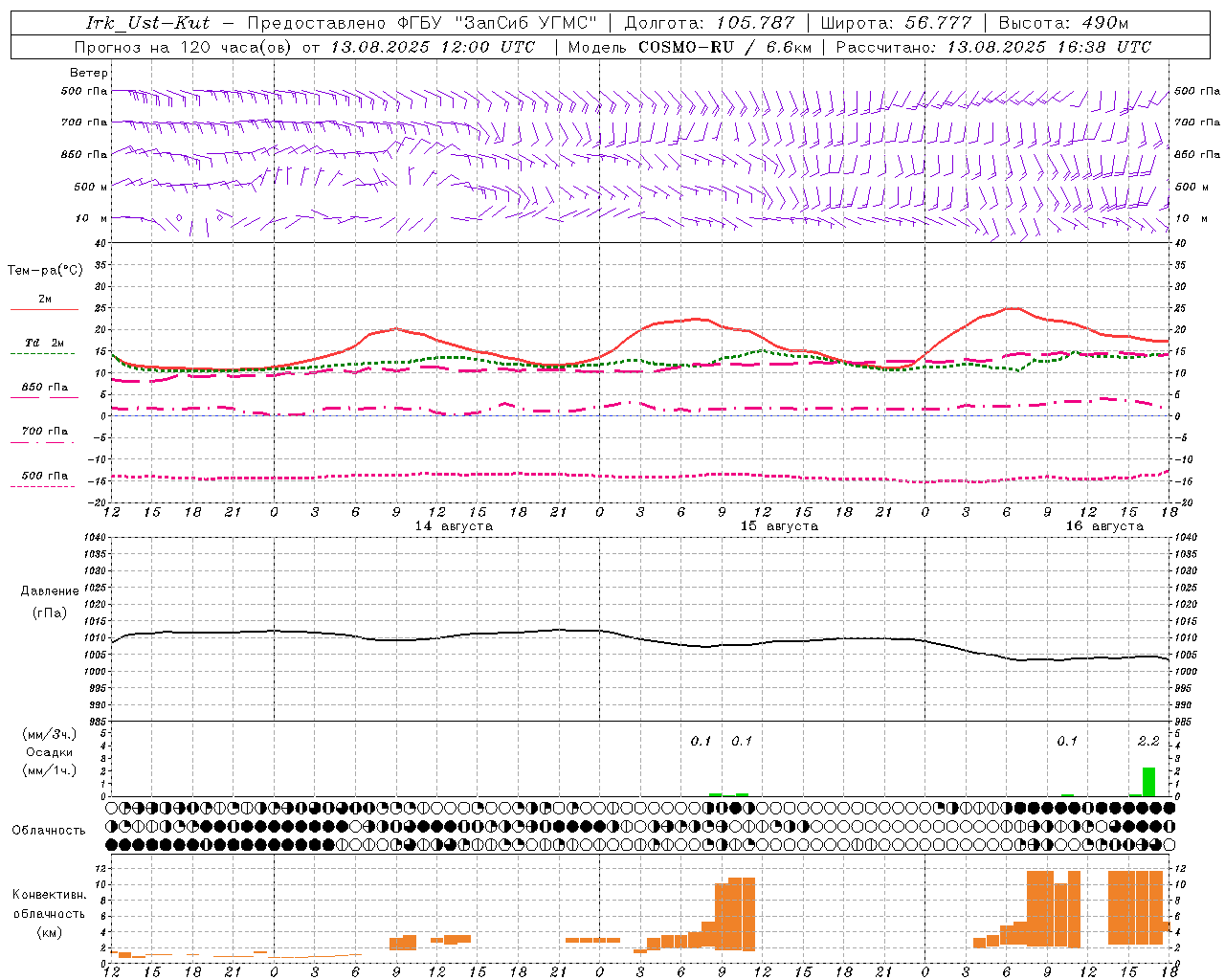
Task: Click the 850 гПа temperature legend label
Action: [x=45, y=388]
